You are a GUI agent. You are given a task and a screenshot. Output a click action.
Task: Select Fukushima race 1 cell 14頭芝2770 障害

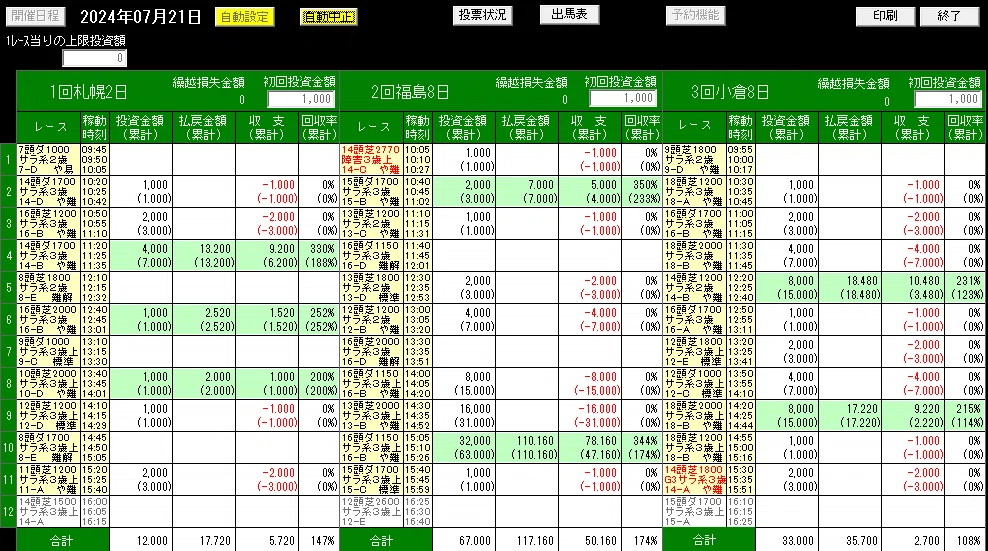(x=371, y=160)
